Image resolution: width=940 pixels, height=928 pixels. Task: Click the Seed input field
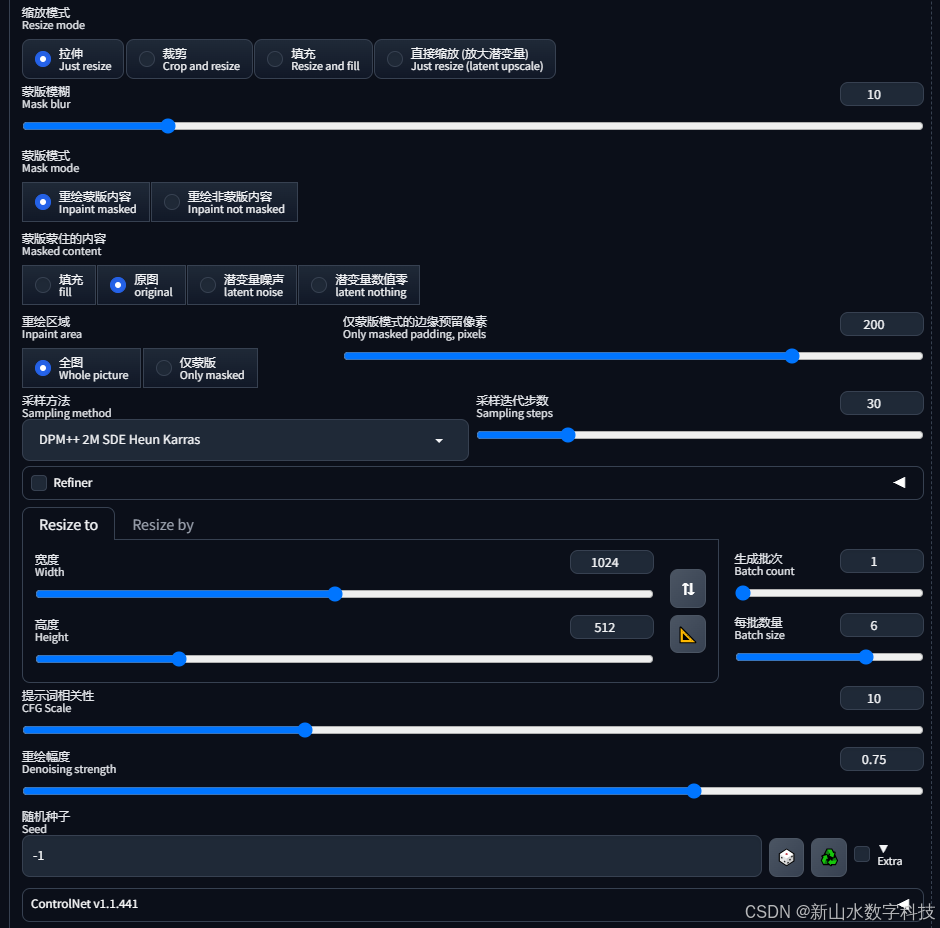click(x=392, y=856)
